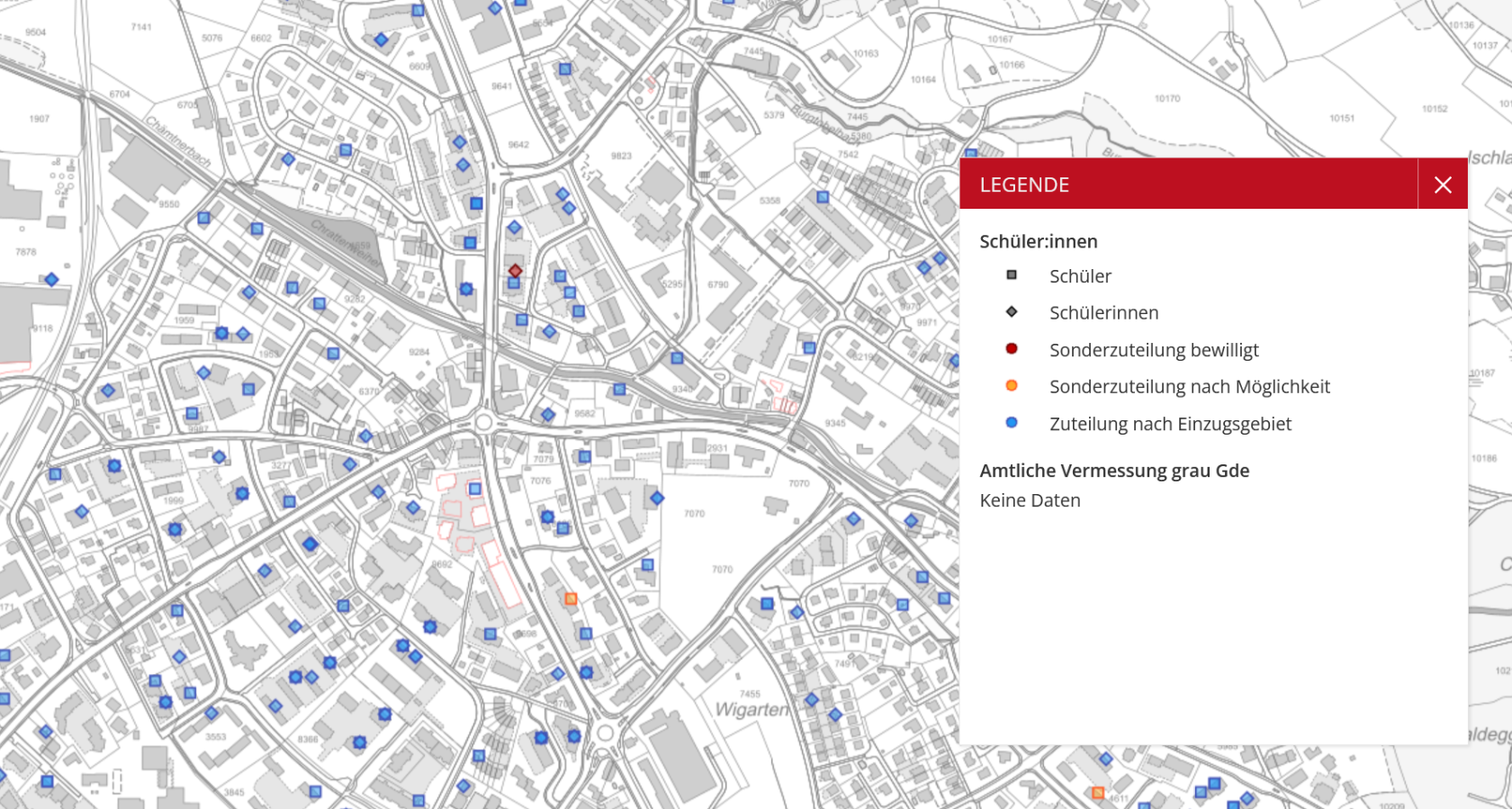Click parcel number 9642 on the map
The width and height of the screenshot is (1512, 809).
518,144
